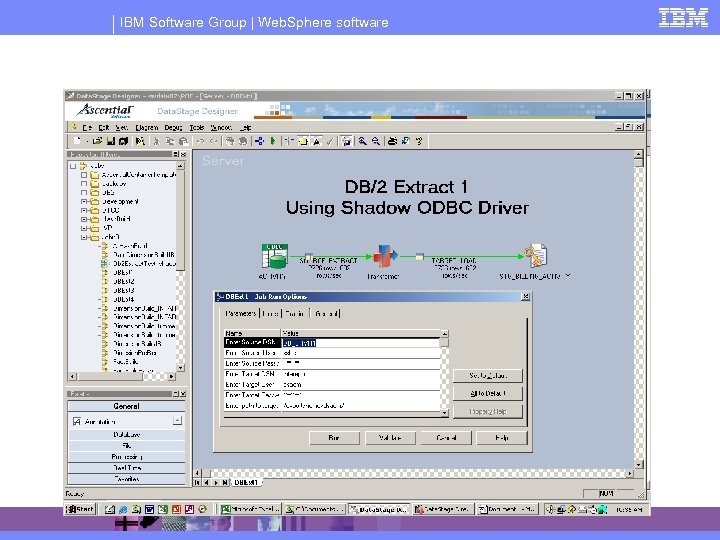Click the Name column header in parameters
The width and height of the screenshot is (720, 540).
[x=252, y=333]
